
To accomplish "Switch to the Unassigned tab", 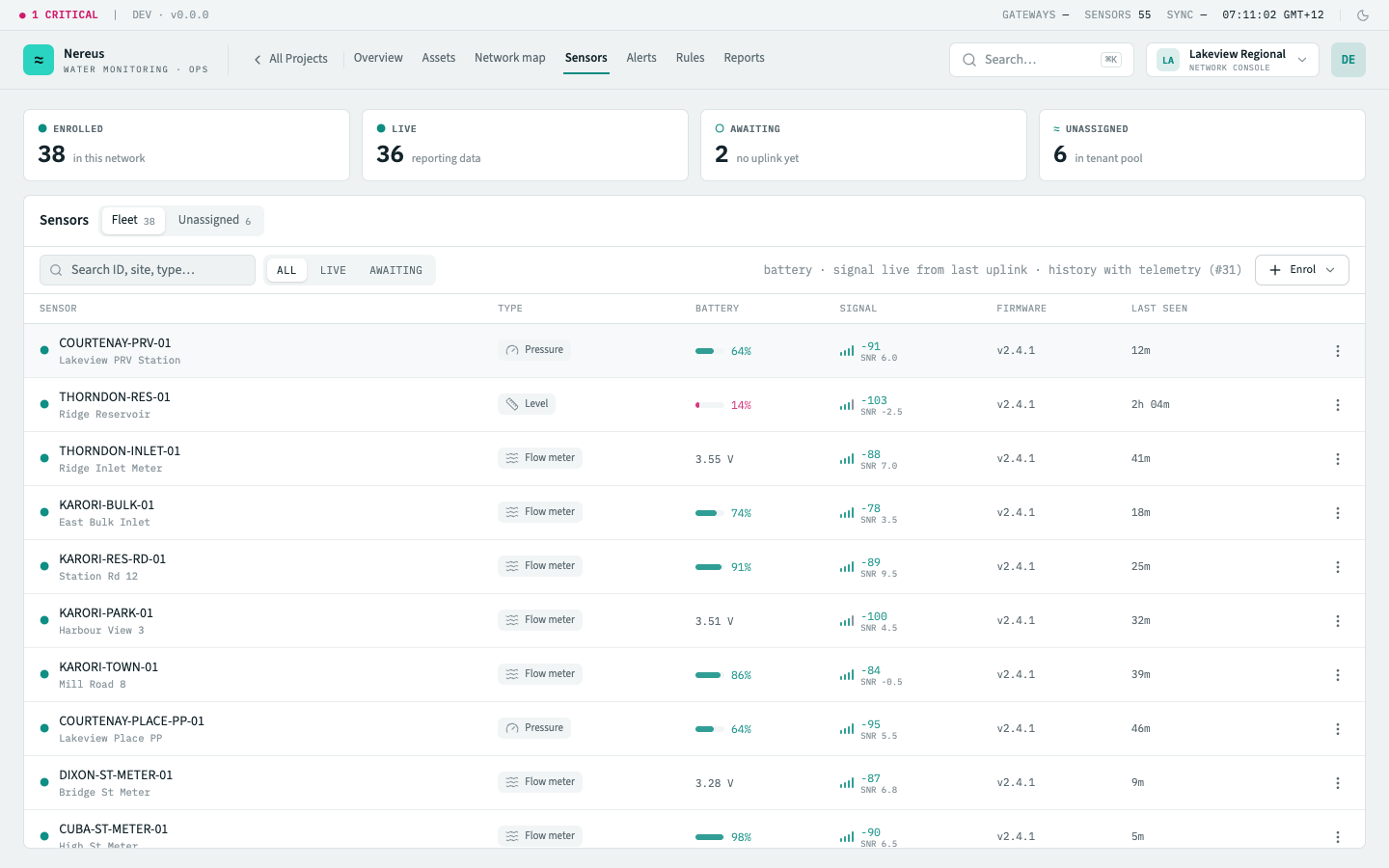I will pyautogui.click(x=214, y=220).
